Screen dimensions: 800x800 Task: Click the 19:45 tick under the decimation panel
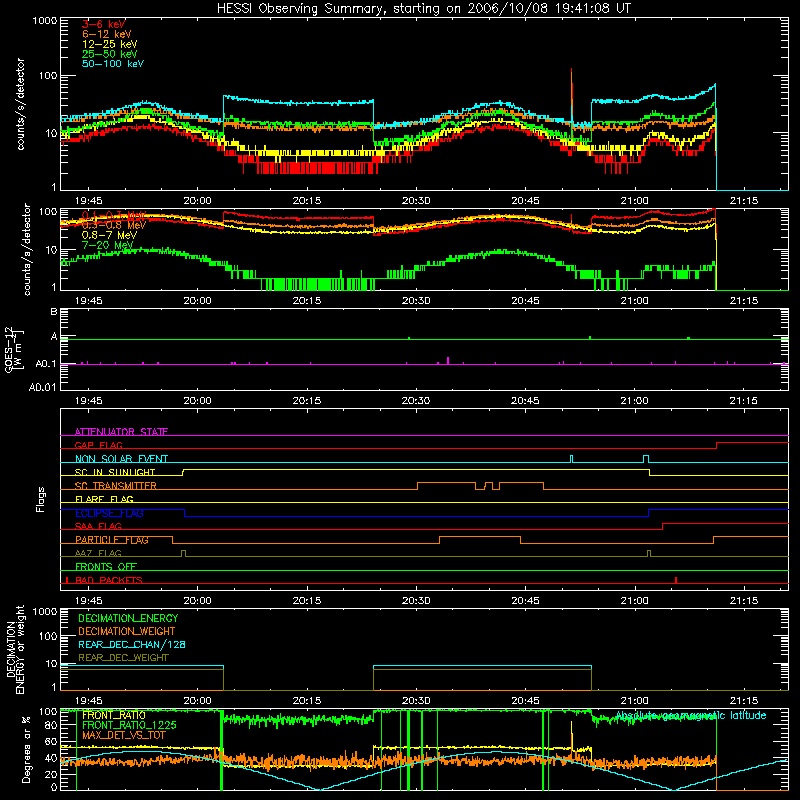pos(88,701)
